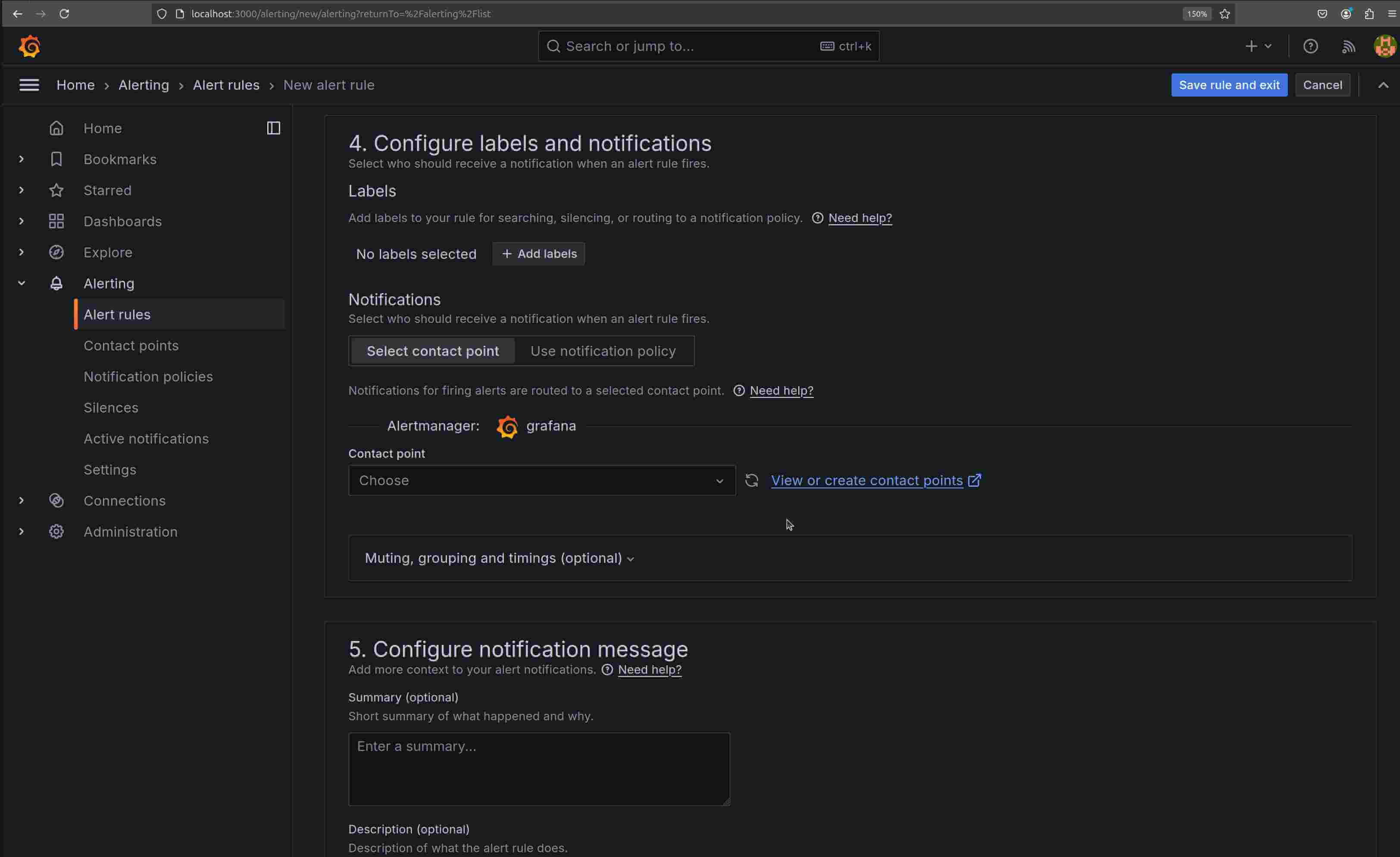Click the Grafana logo icon
The height and width of the screenshot is (857, 1400).
coord(30,46)
